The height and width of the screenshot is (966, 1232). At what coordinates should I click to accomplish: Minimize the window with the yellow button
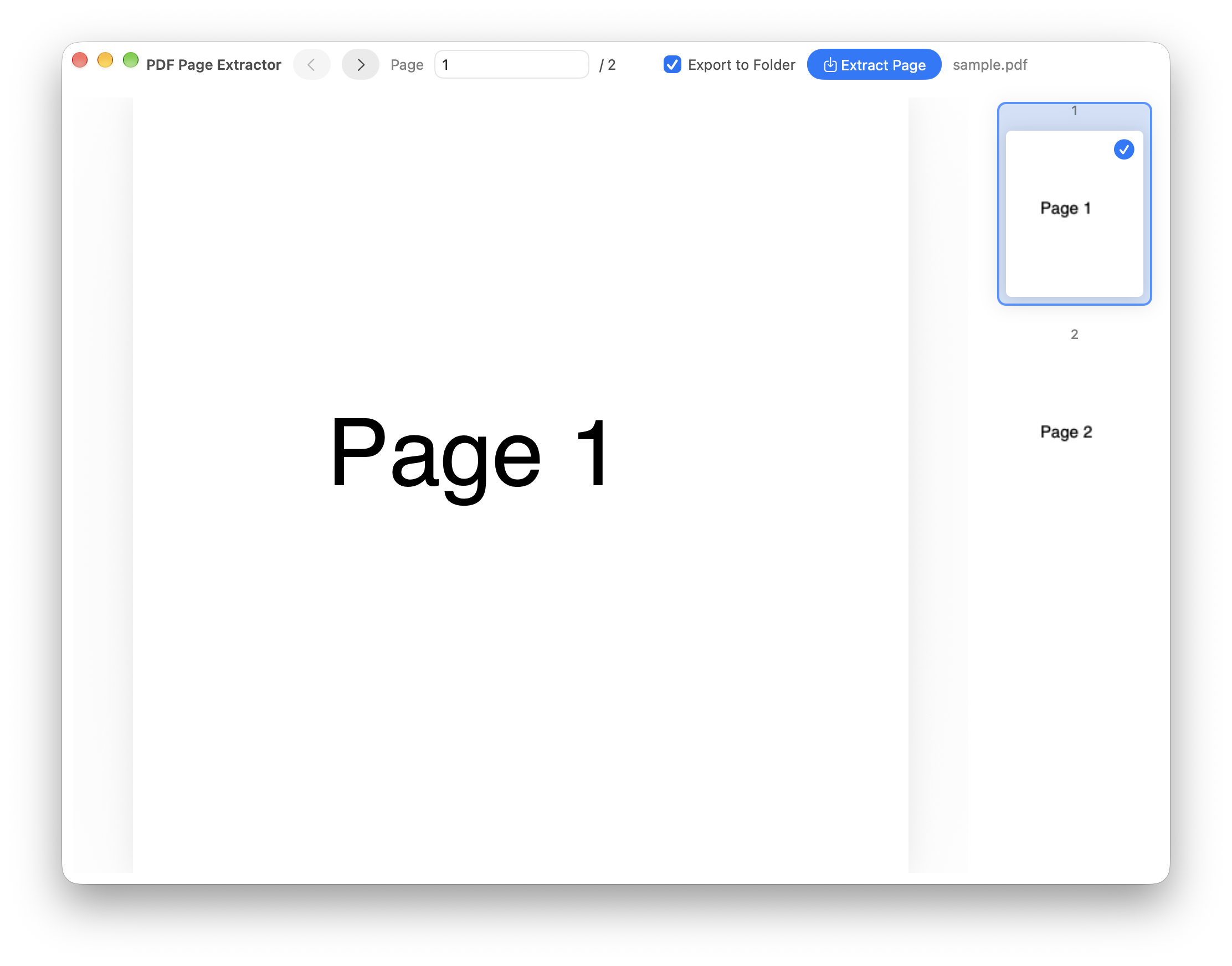pos(105,60)
